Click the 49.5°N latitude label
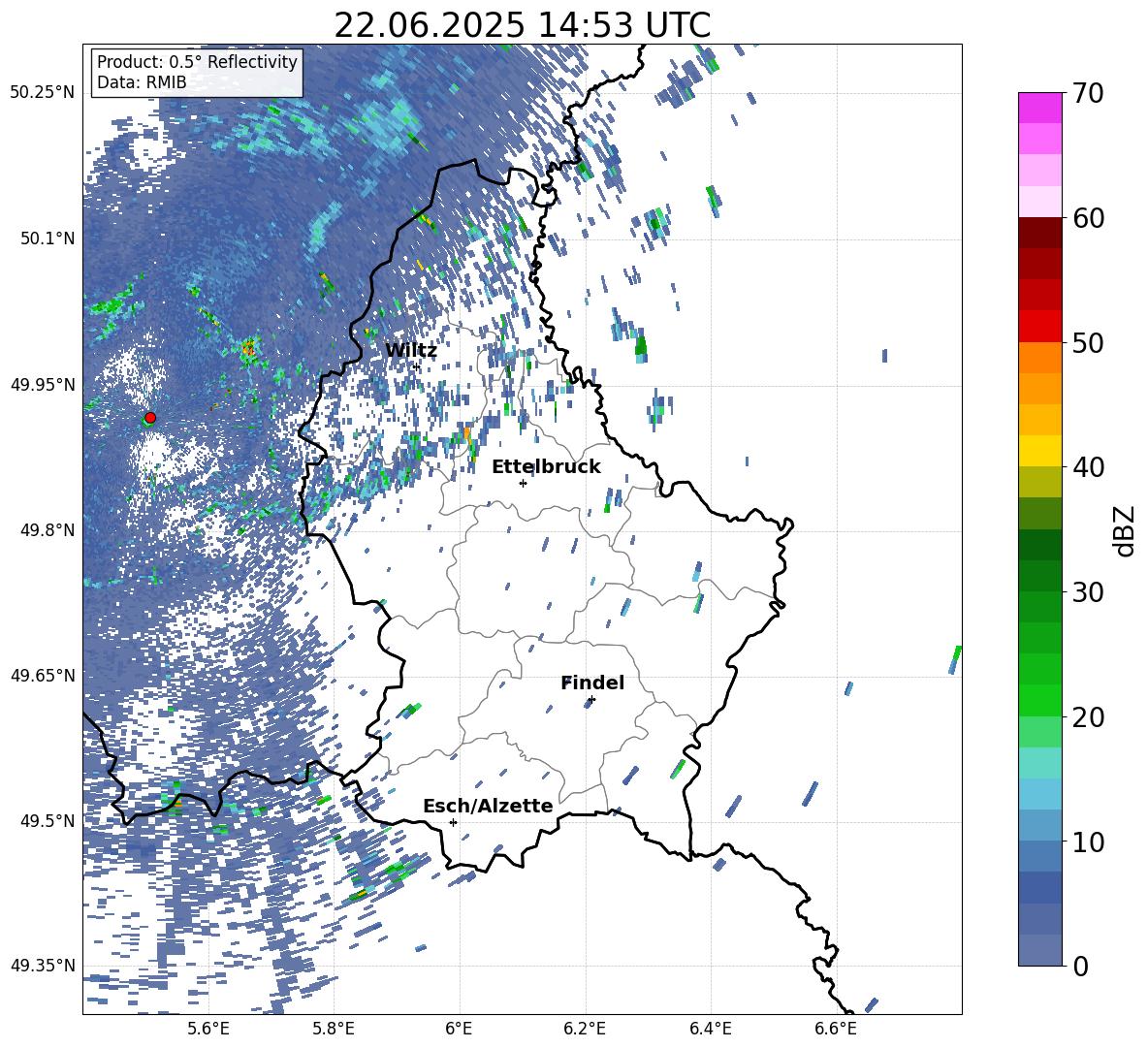The width and height of the screenshot is (1148, 1048). [48, 820]
